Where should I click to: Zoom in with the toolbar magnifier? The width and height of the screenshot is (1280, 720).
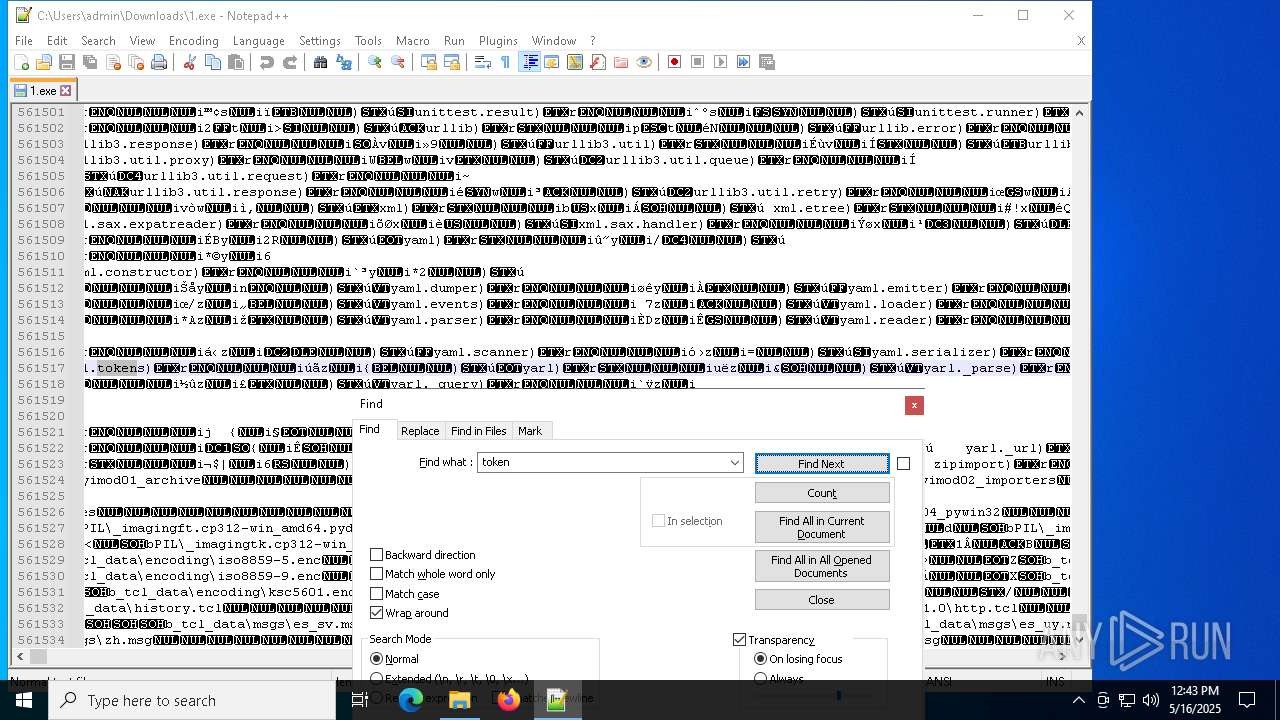pos(374,62)
